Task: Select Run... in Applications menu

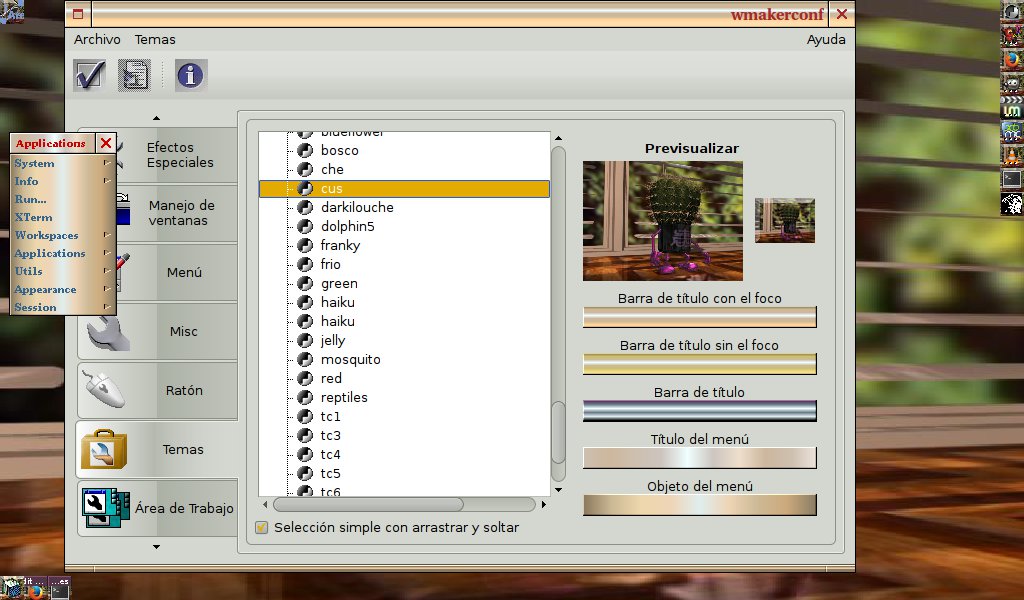Action: [63, 199]
